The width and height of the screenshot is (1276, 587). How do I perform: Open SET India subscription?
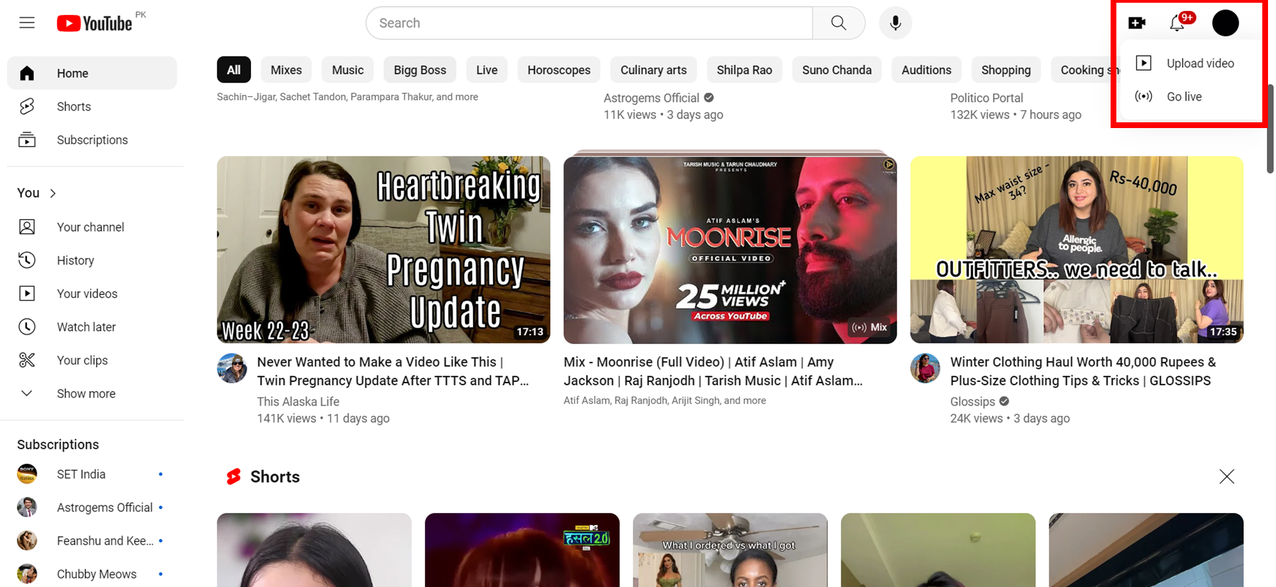pos(92,474)
